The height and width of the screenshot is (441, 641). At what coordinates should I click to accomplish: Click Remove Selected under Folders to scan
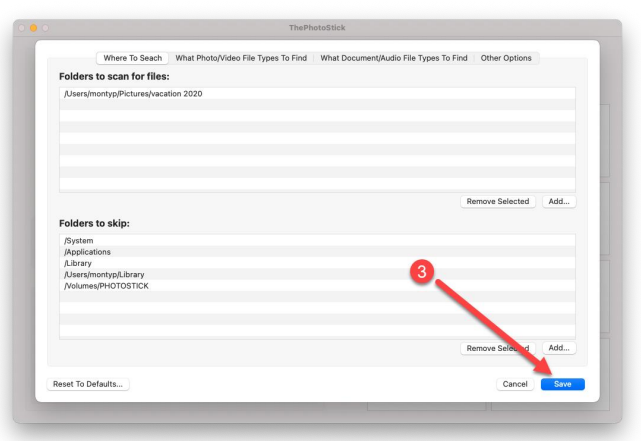click(498, 201)
